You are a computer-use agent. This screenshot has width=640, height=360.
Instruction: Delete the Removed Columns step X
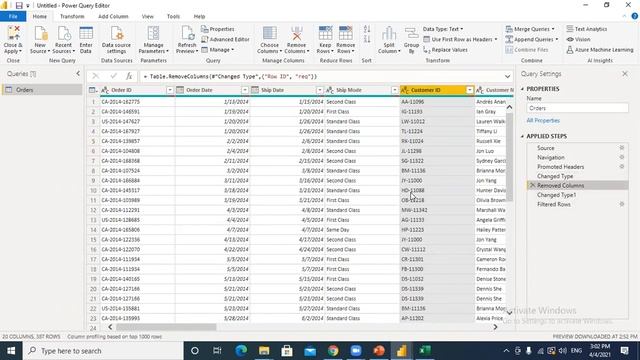[532, 185]
